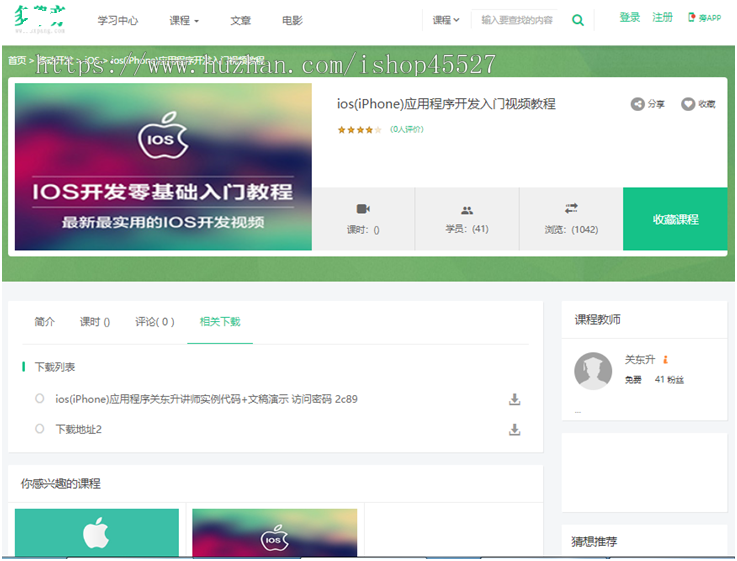The image size is (737, 561).
Task: Click the iOS course cover image
Action: (163, 166)
